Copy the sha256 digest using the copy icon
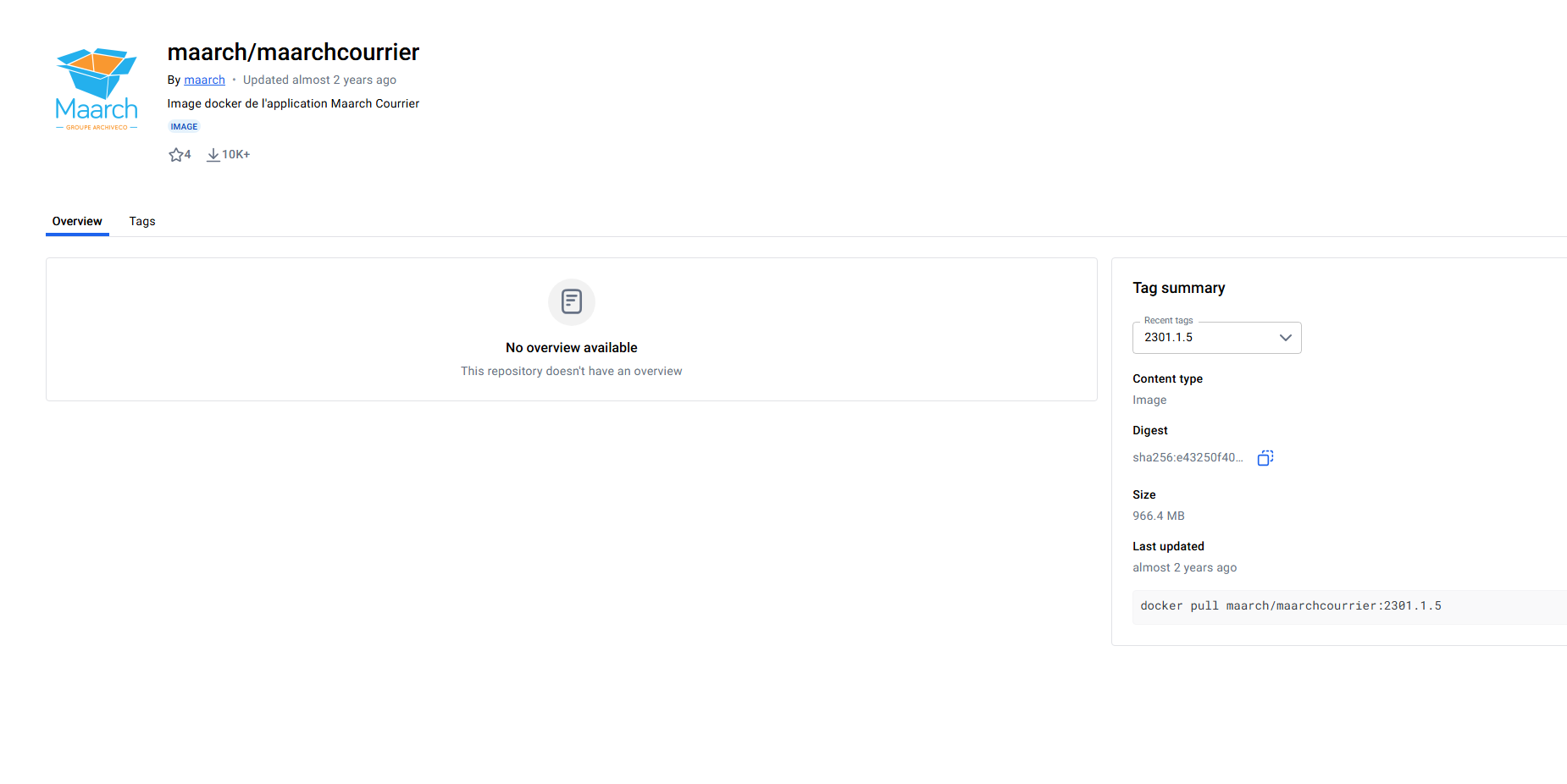The height and width of the screenshot is (784, 1567). [x=1265, y=458]
